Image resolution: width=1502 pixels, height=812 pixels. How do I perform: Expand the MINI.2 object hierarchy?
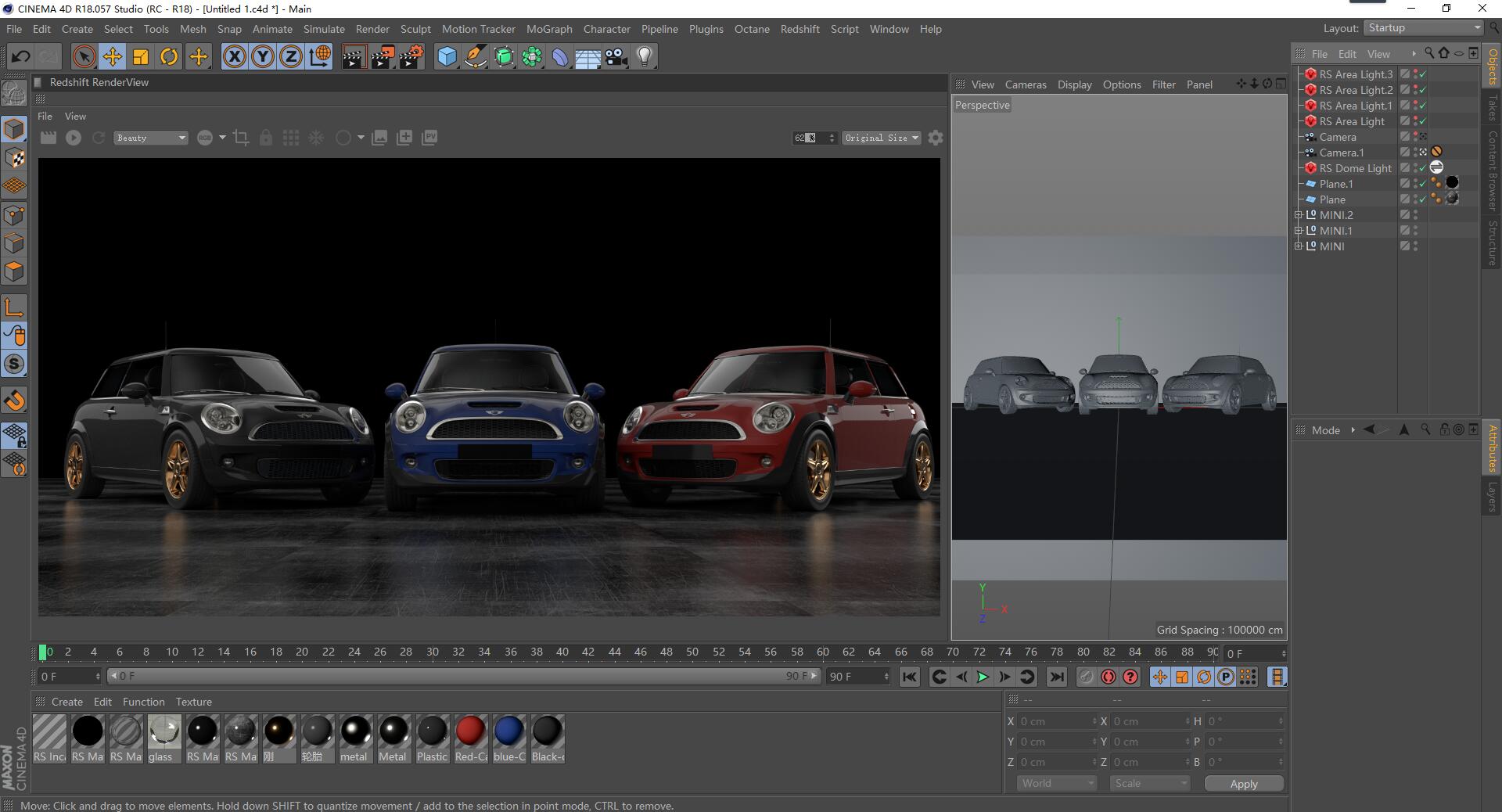click(1299, 214)
